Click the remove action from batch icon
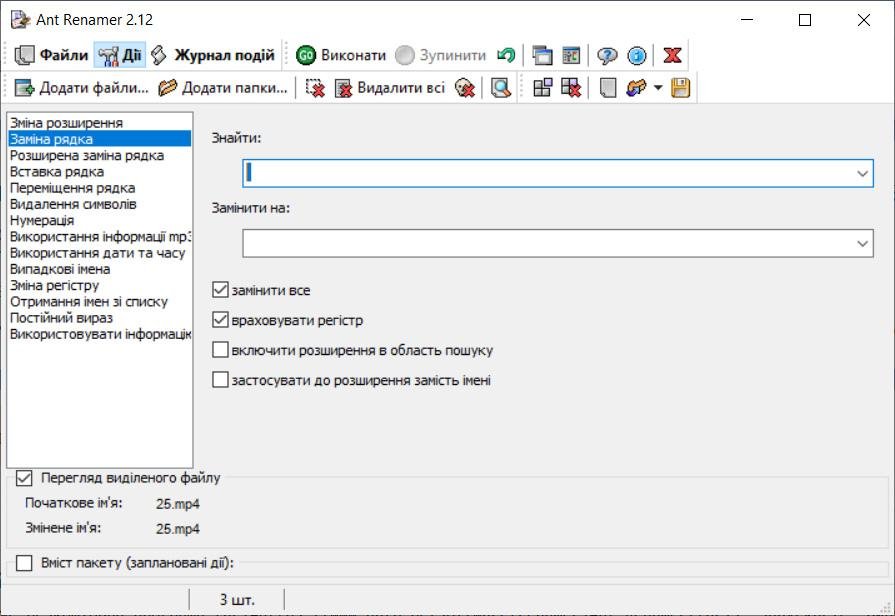Viewport: 895px width, 616px height. [x=571, y=88]
